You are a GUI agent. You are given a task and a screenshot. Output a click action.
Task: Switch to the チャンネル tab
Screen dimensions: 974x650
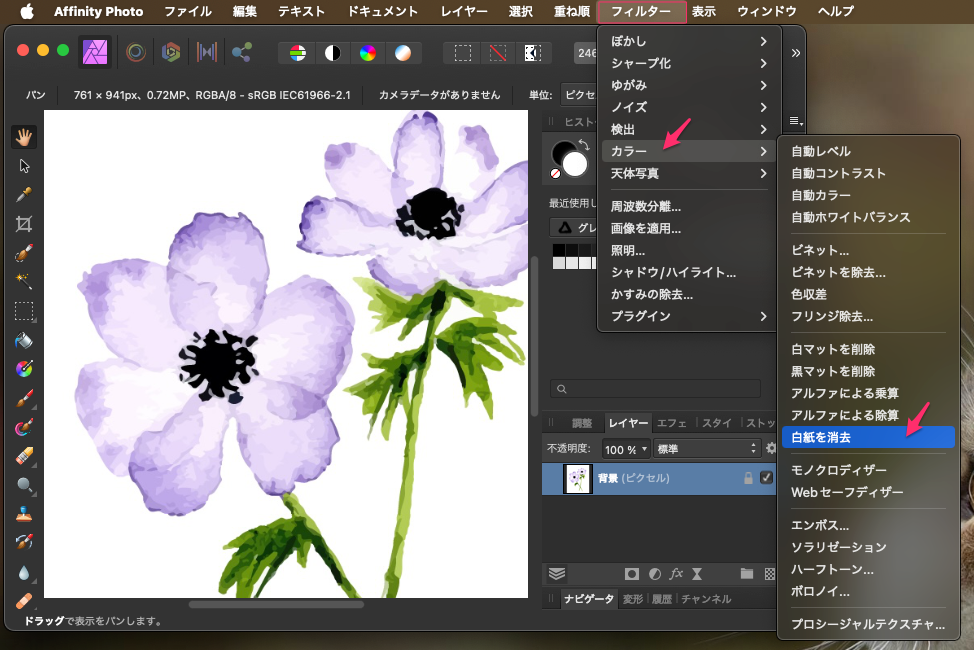706,599
